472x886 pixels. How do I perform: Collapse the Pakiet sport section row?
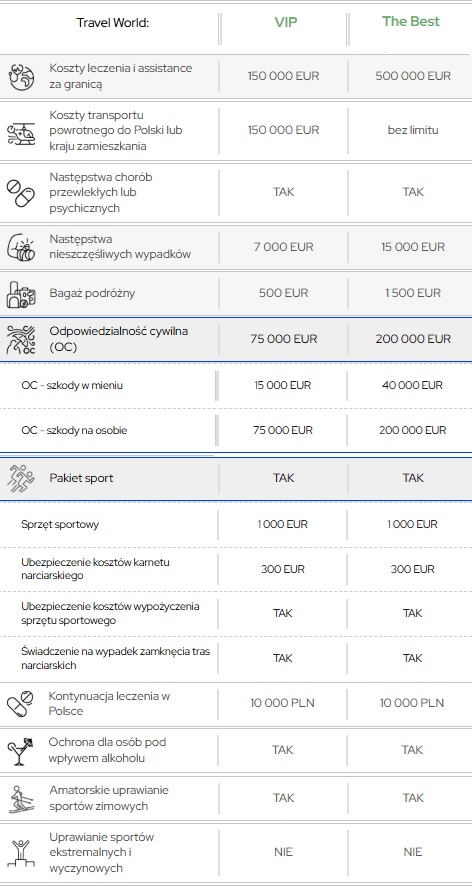236,478
